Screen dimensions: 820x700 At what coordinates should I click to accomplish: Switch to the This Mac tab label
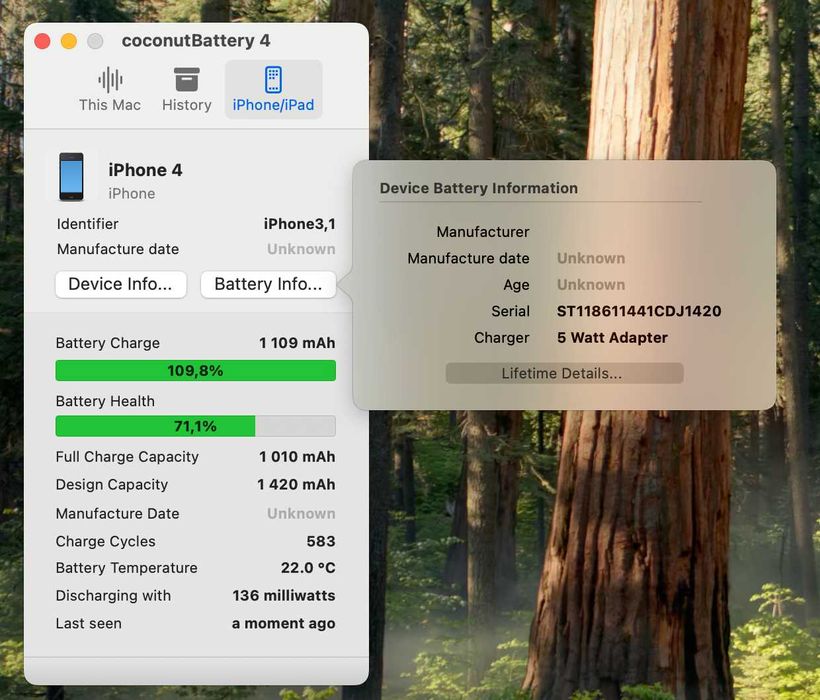click(110, 105)
